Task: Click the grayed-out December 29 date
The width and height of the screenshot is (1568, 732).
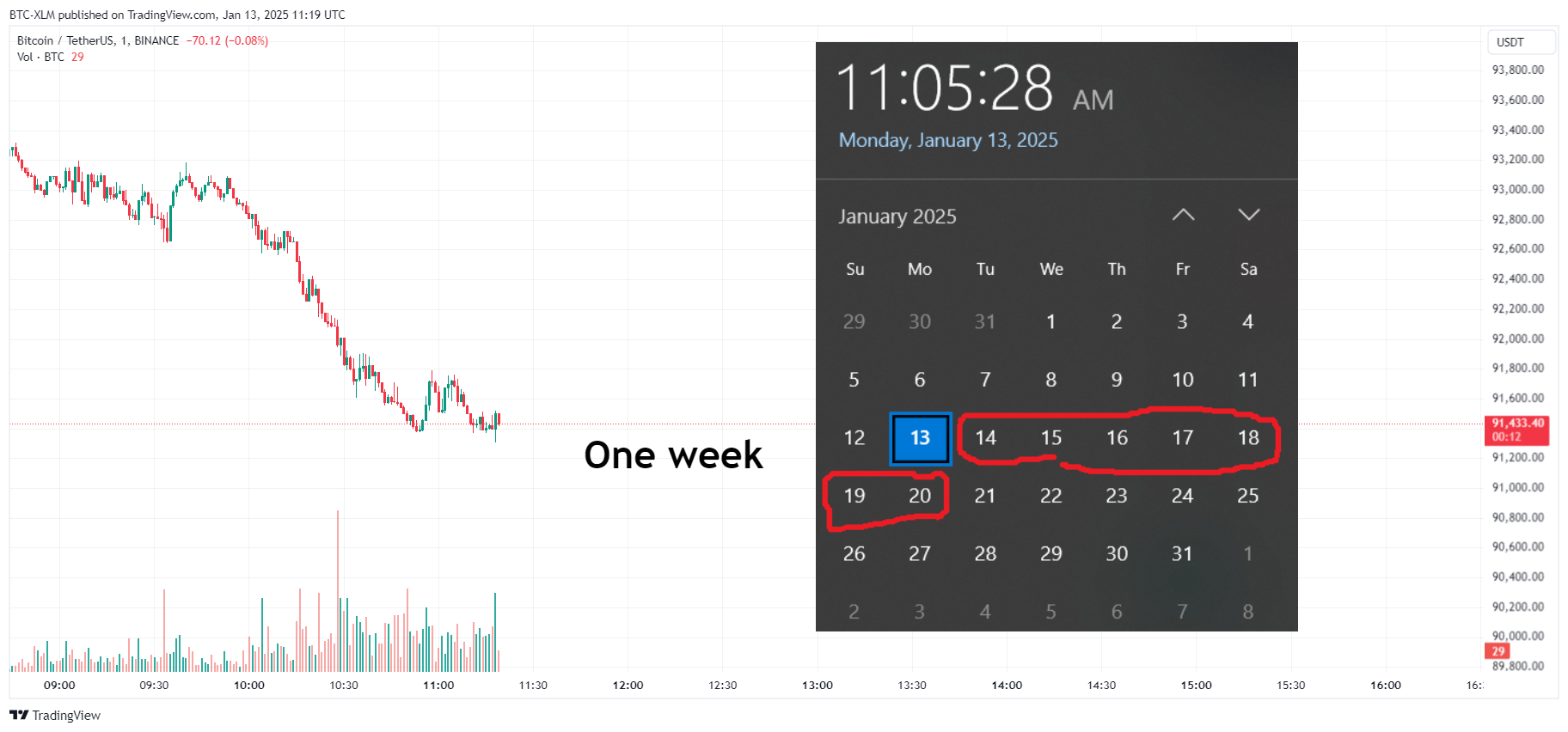Action: pos(854,322)
